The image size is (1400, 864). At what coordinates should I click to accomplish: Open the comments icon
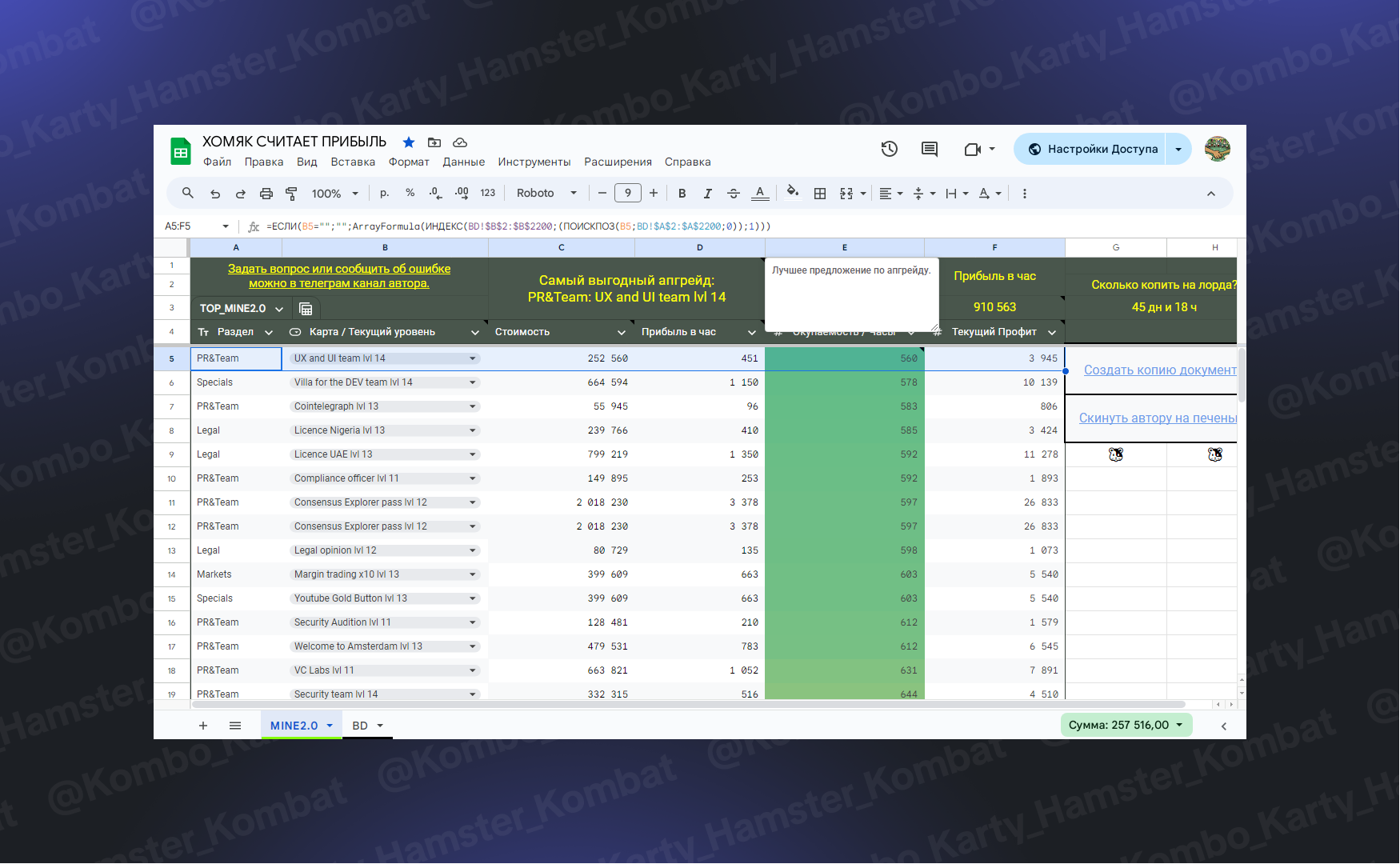pos(929,149)
